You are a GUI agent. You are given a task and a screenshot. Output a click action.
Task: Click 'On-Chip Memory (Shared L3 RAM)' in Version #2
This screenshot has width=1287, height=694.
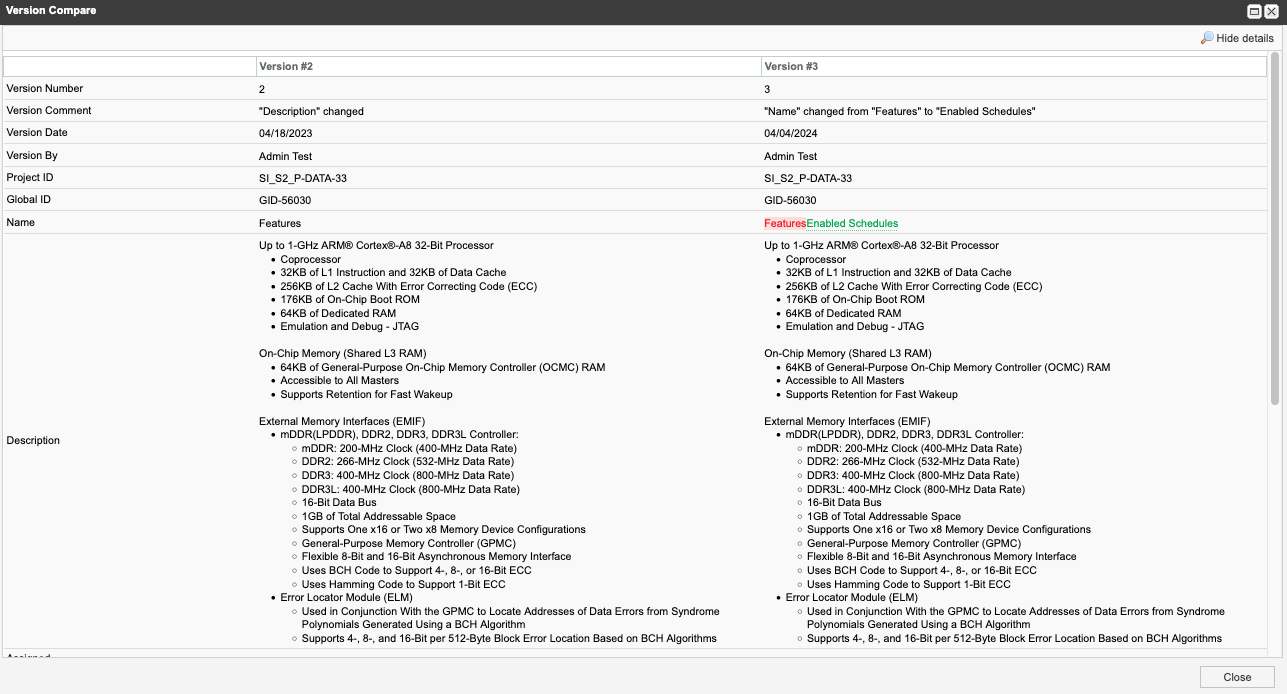pos(343,354)
